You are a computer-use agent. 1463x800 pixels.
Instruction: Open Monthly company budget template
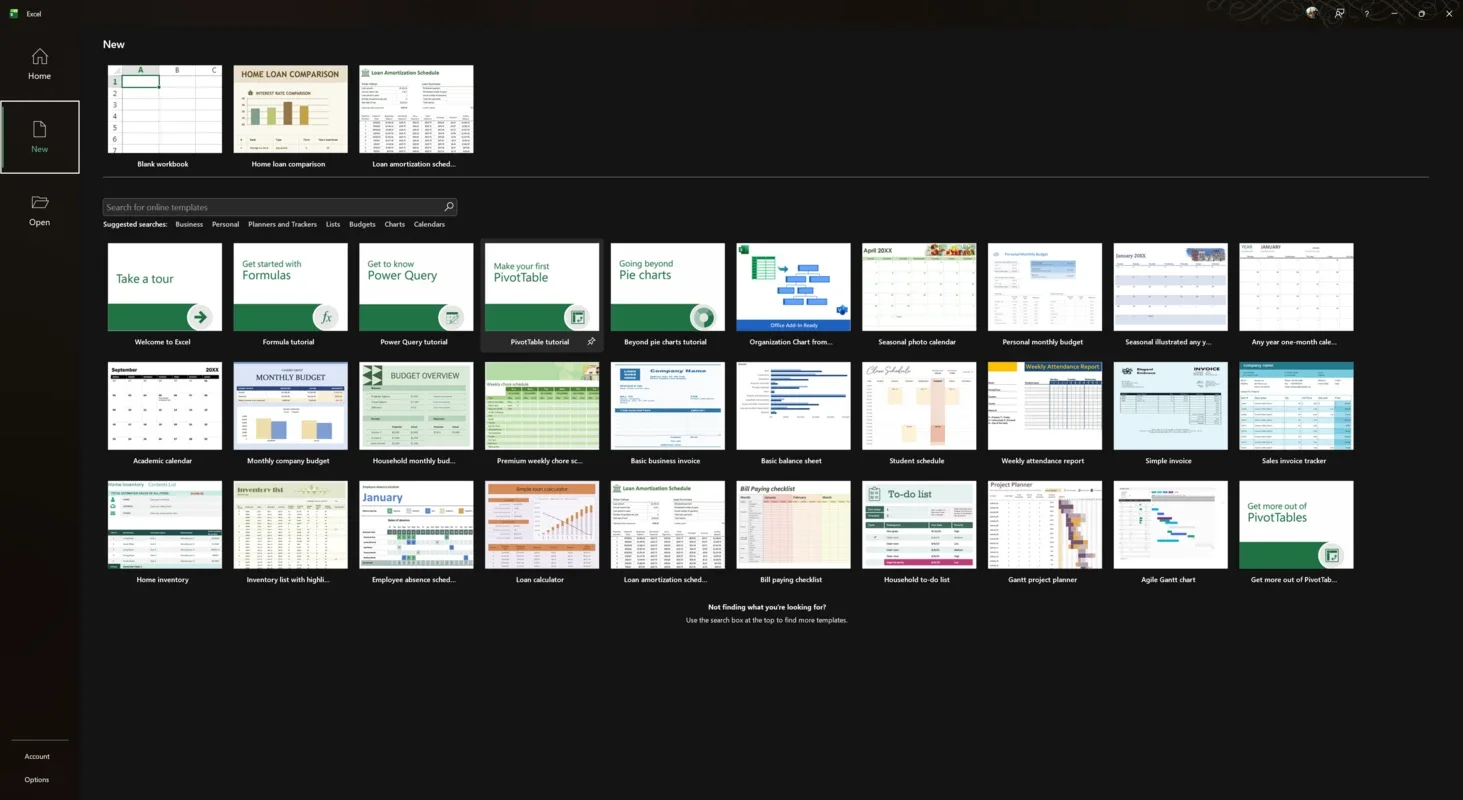coord(290,415)
